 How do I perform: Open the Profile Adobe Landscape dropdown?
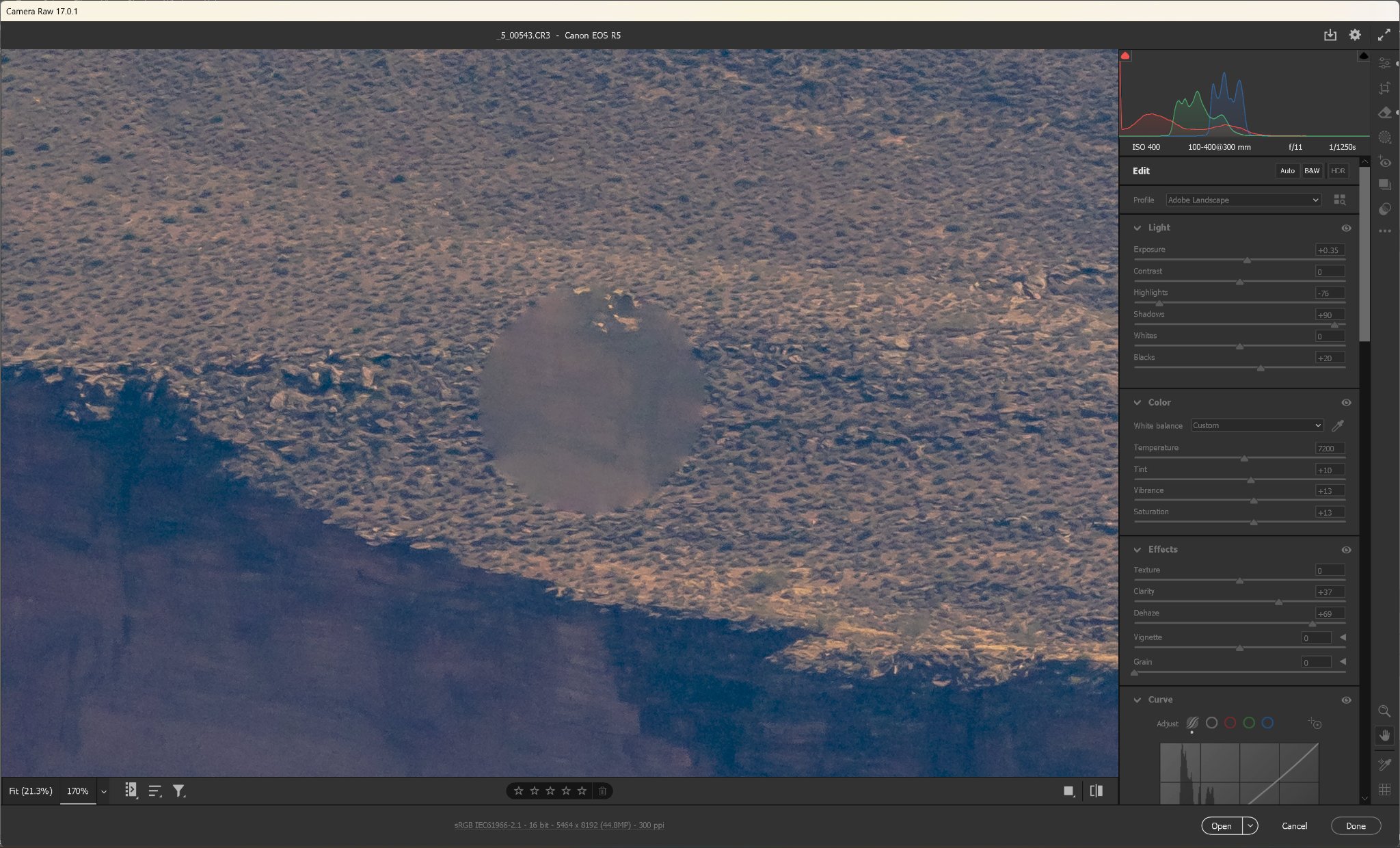click(x=1243, y=200)
